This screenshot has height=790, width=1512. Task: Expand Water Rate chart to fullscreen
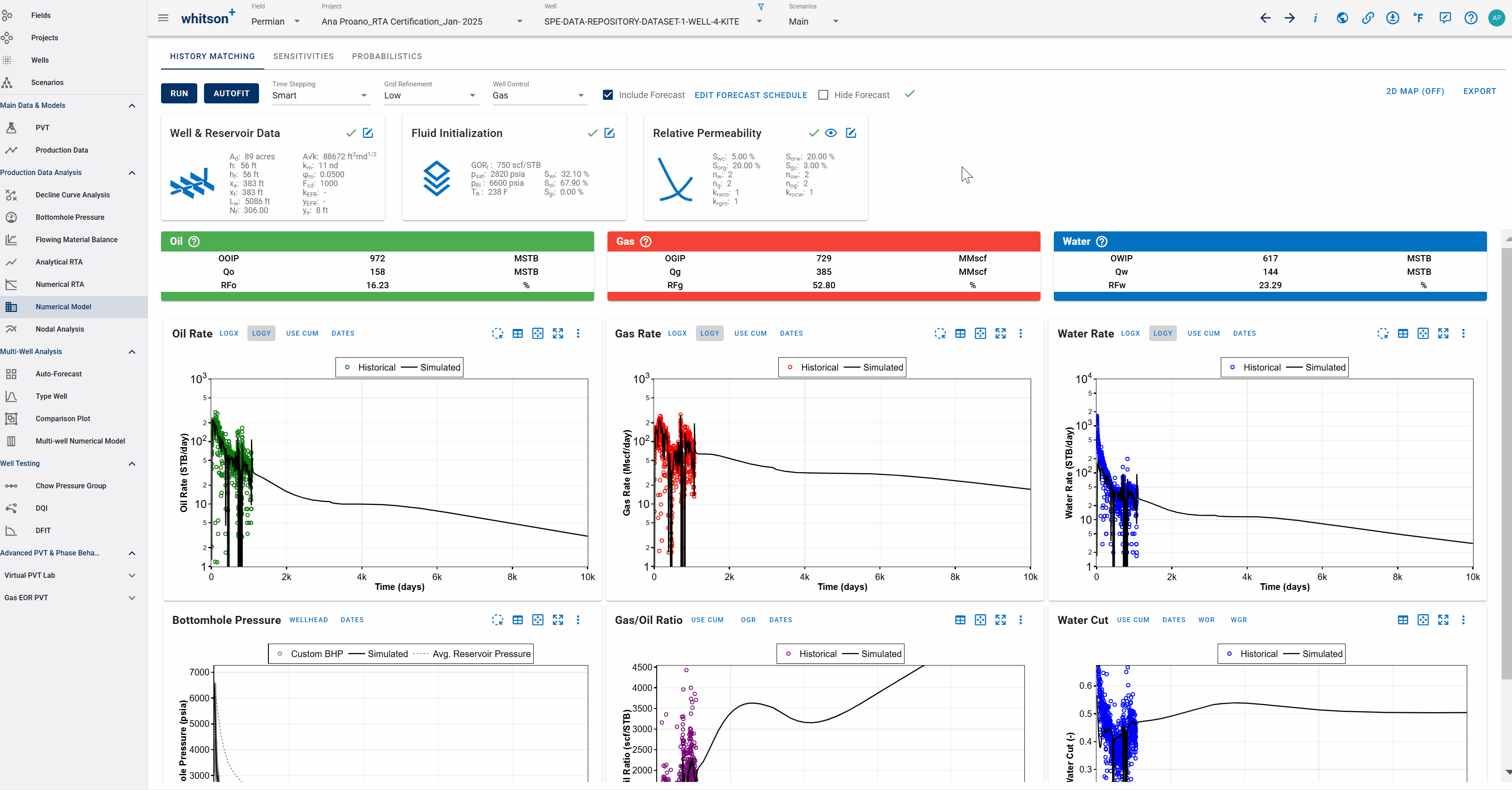point(1443,333)
